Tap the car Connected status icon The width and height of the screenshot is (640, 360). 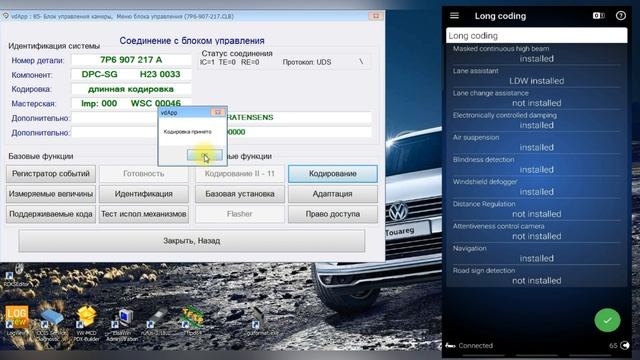pyautogui.click(x=450, y=346)
